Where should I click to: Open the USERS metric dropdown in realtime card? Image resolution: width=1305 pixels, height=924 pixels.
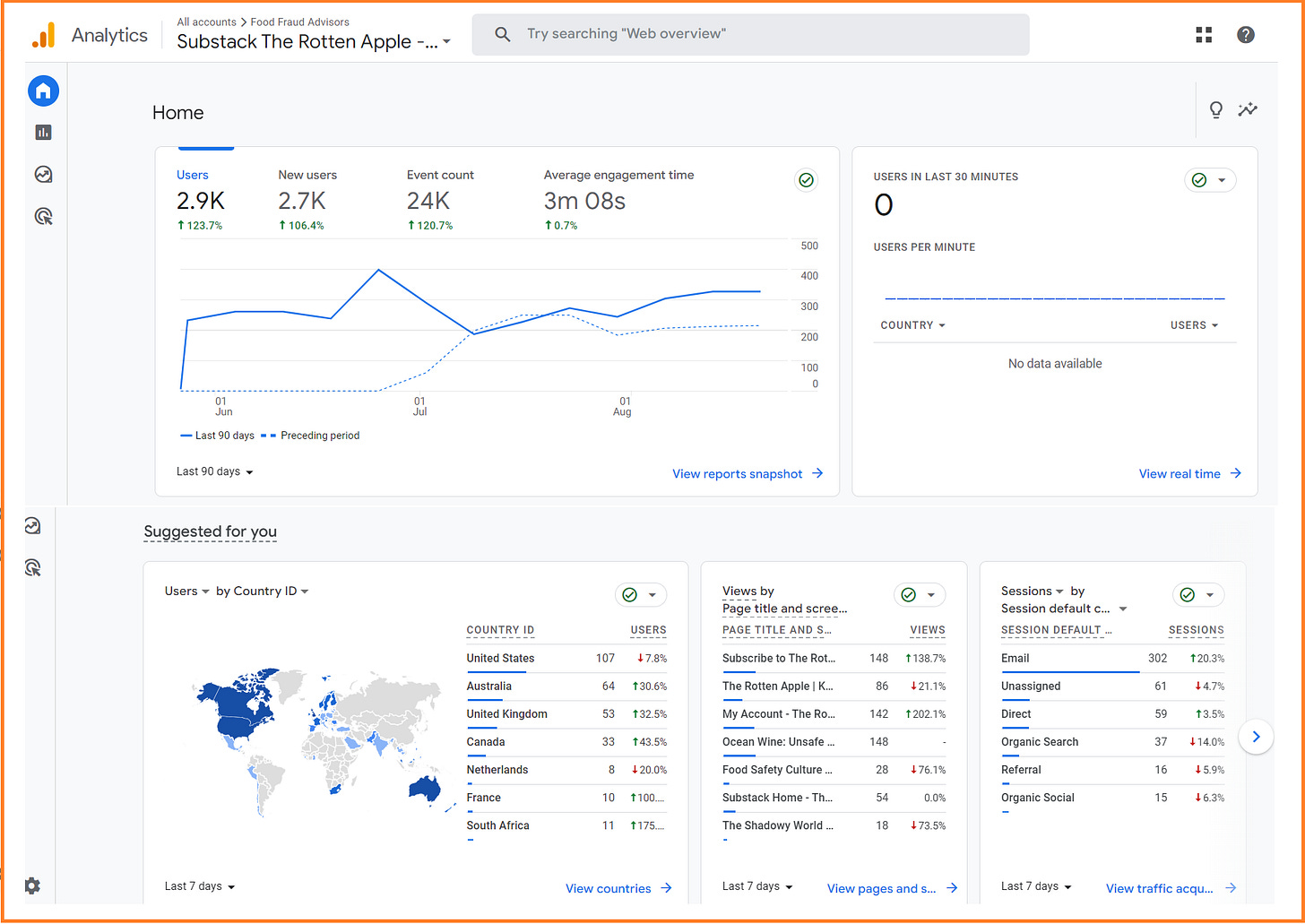pyautogui.click(x=1194, y=325)
